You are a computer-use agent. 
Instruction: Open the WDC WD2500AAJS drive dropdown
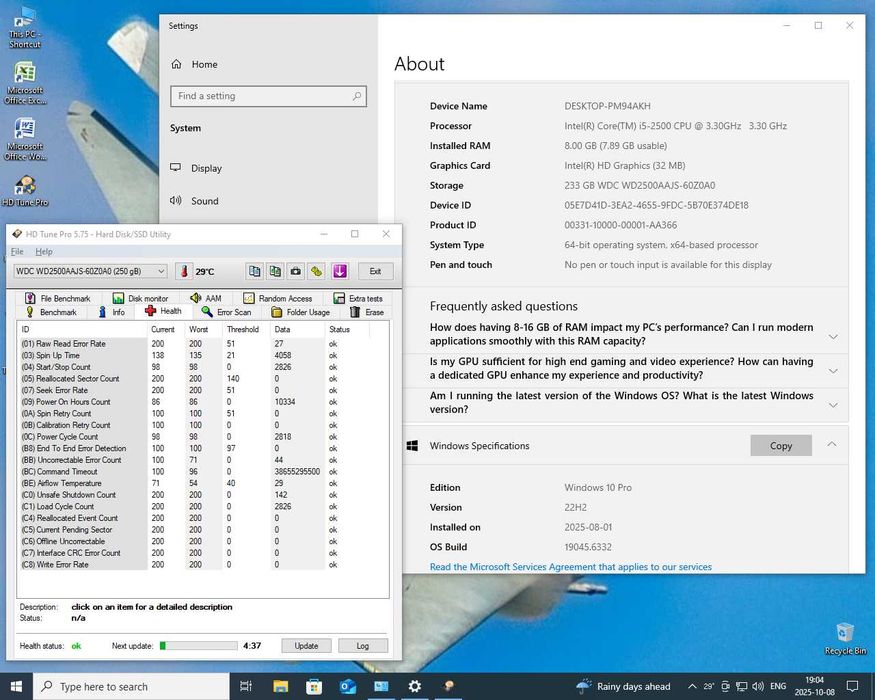(x=90, y=271)
